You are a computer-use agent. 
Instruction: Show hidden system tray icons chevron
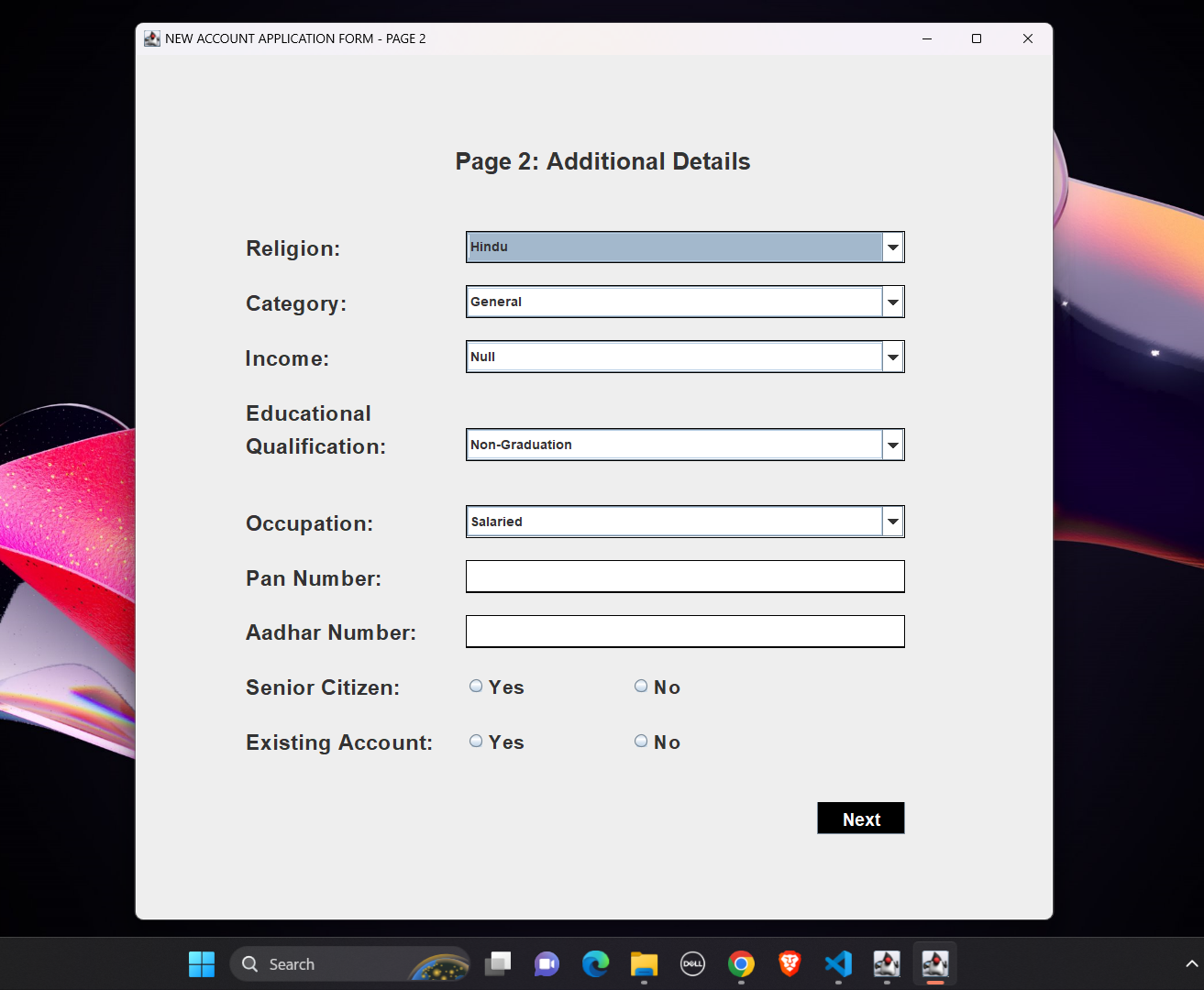(x=1191, y=964)
